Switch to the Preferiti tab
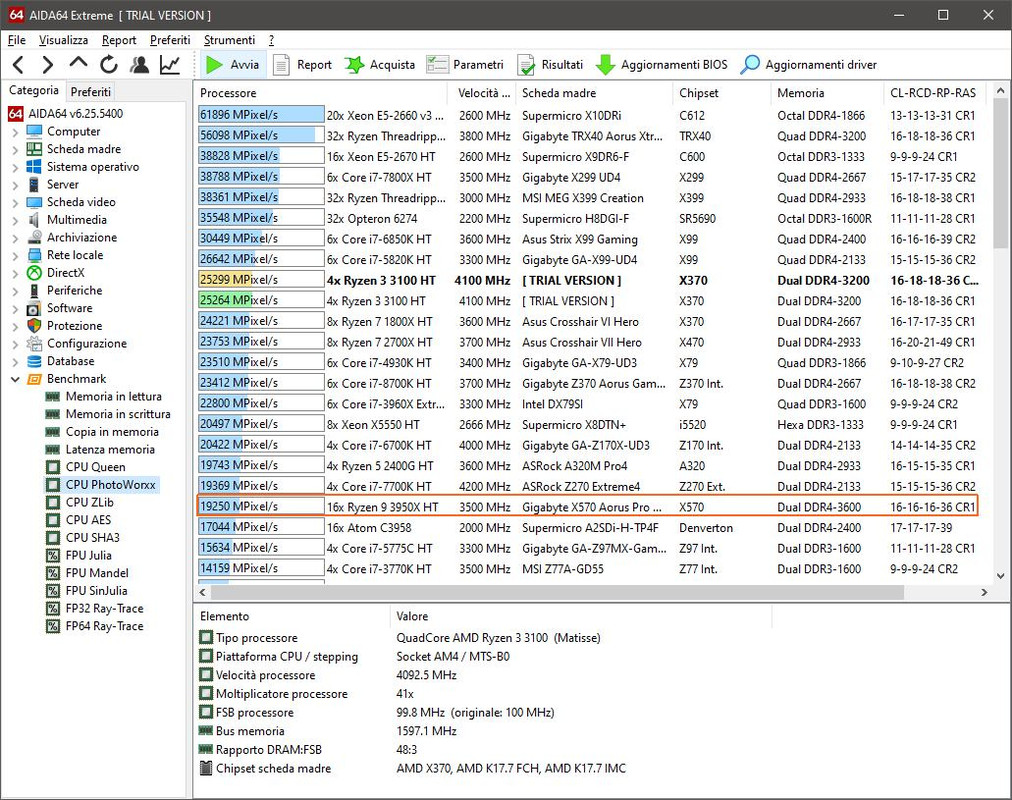This screenshot has width=1012, height=800. 91,92
